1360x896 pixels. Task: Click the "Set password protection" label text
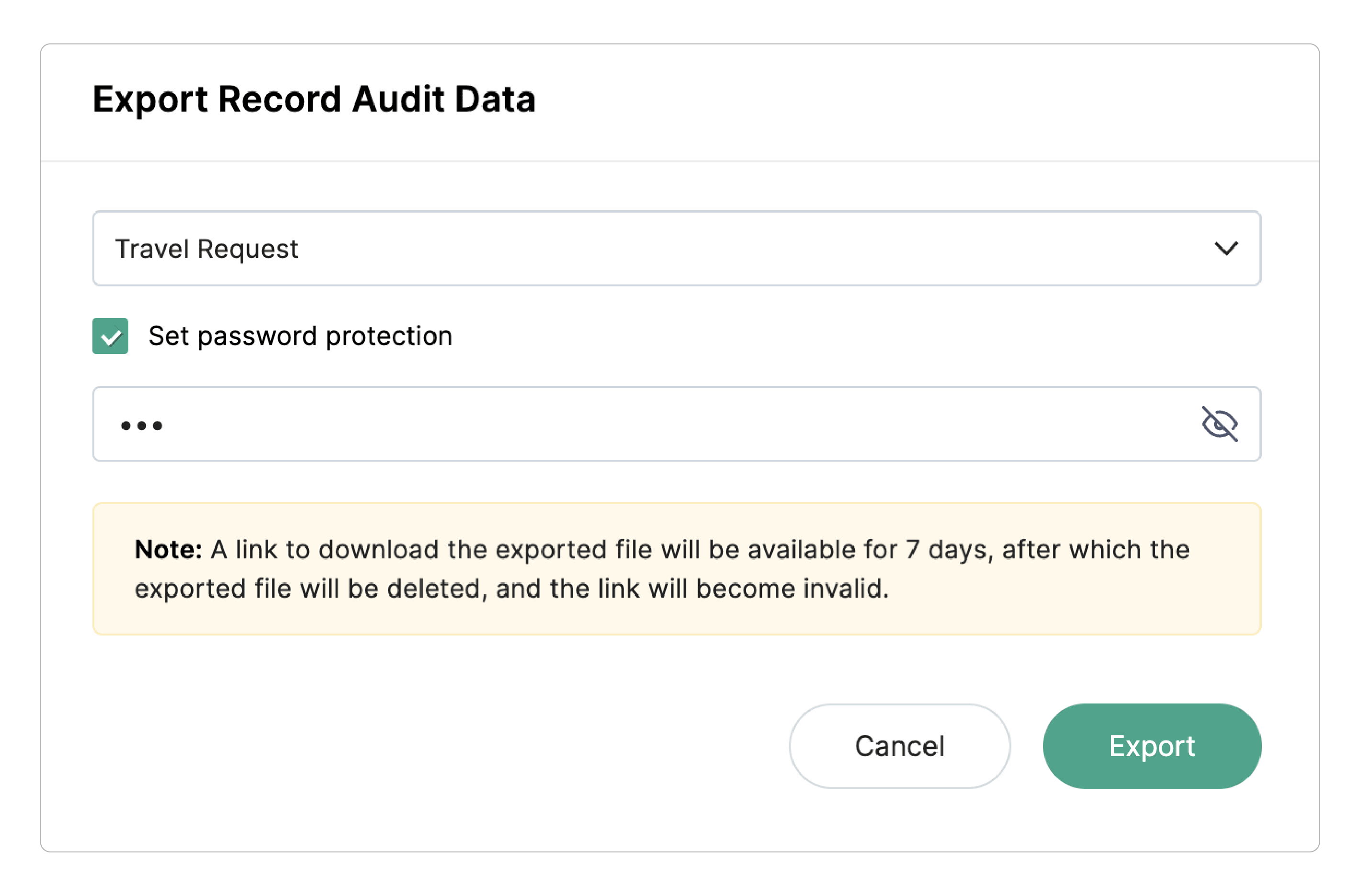coord(300,336)
